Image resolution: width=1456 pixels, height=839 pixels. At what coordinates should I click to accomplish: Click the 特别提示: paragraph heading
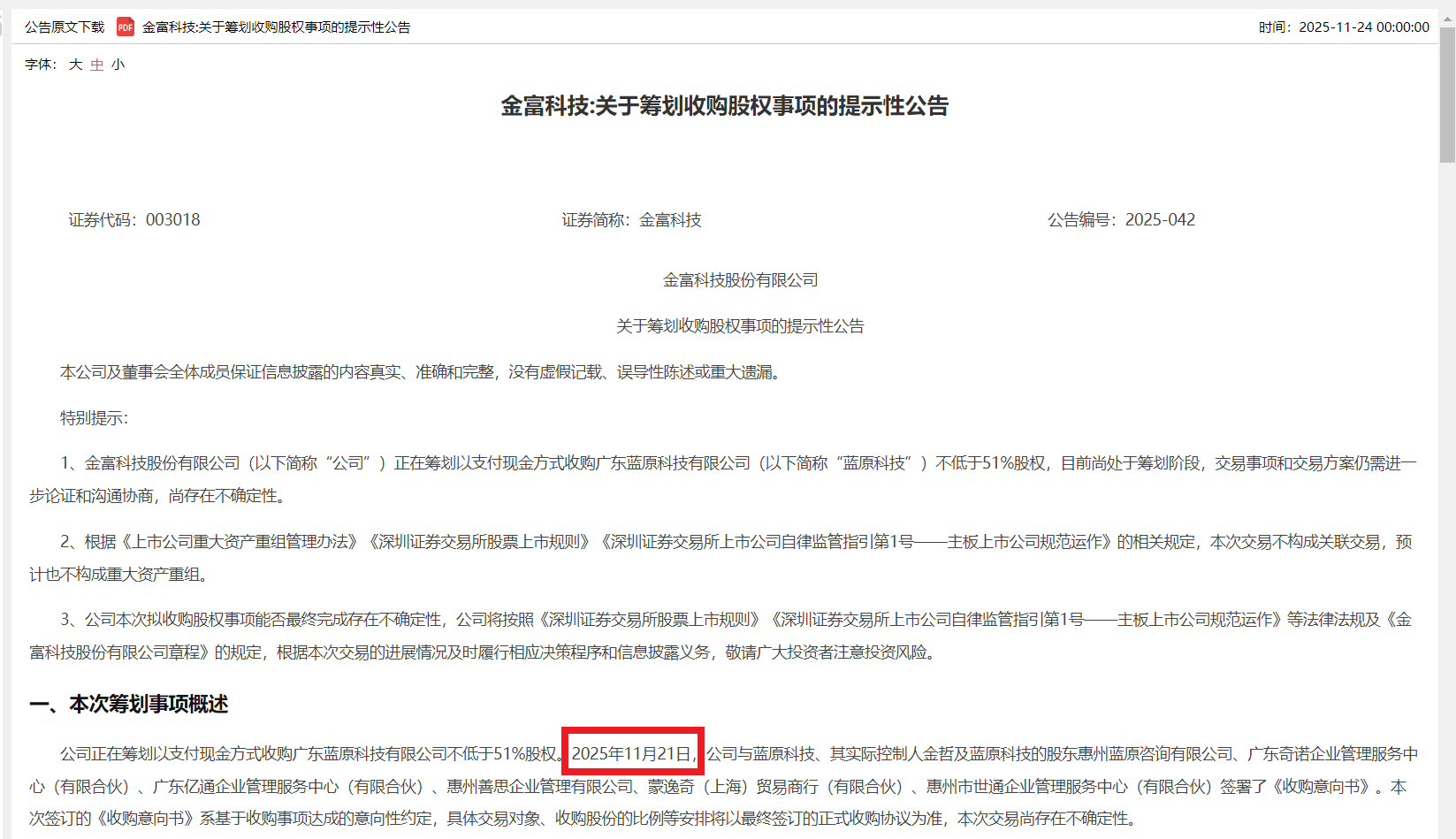tap(94, 418)
